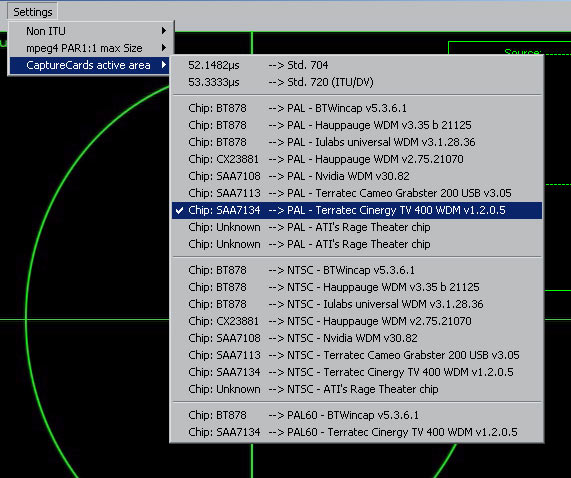Pick SAA7113 PAL Terratec Cameo Grabster
Viewport: 571px width, 478px height.
357,193
